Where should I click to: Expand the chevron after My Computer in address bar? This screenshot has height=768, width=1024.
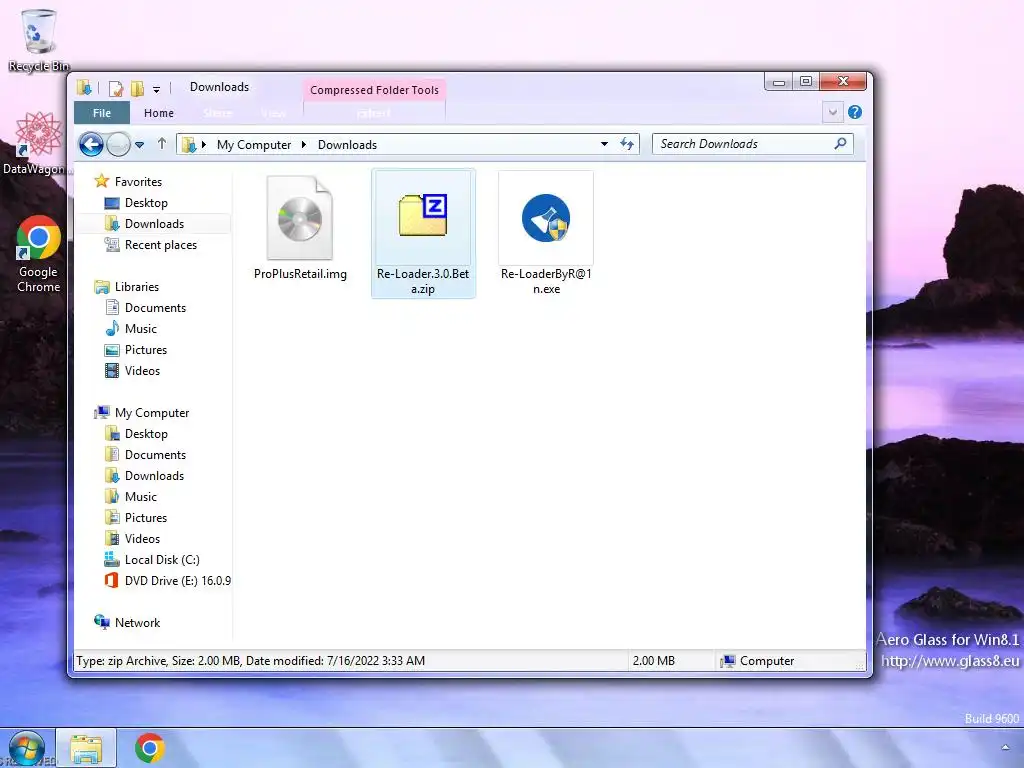304,144
